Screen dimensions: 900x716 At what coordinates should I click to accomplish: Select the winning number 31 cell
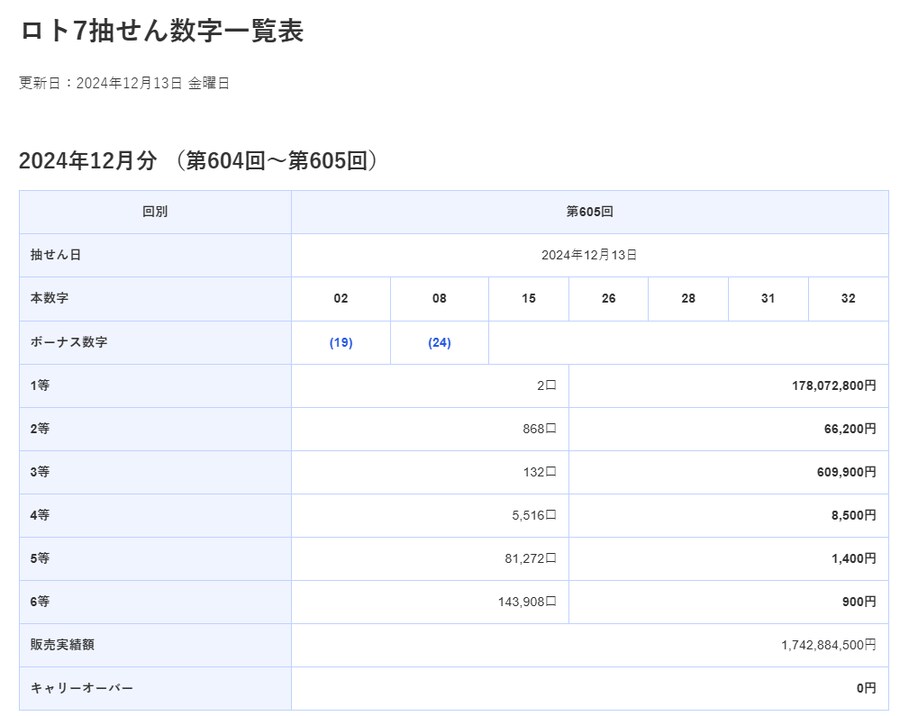click(x=767, y=299)
